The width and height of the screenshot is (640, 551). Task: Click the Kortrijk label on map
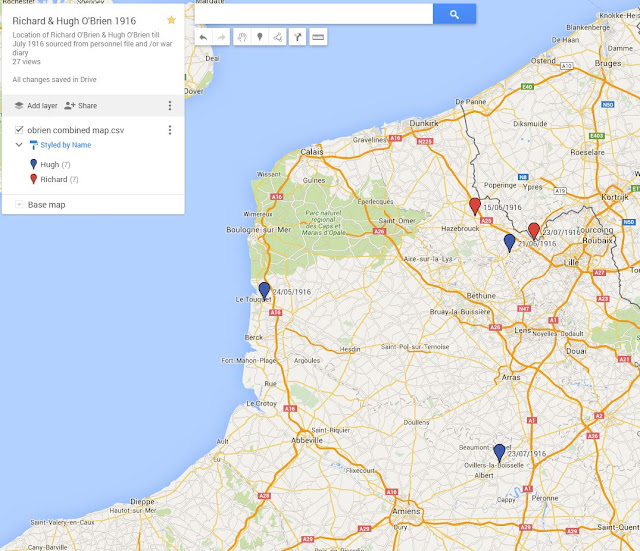(615, 197)
